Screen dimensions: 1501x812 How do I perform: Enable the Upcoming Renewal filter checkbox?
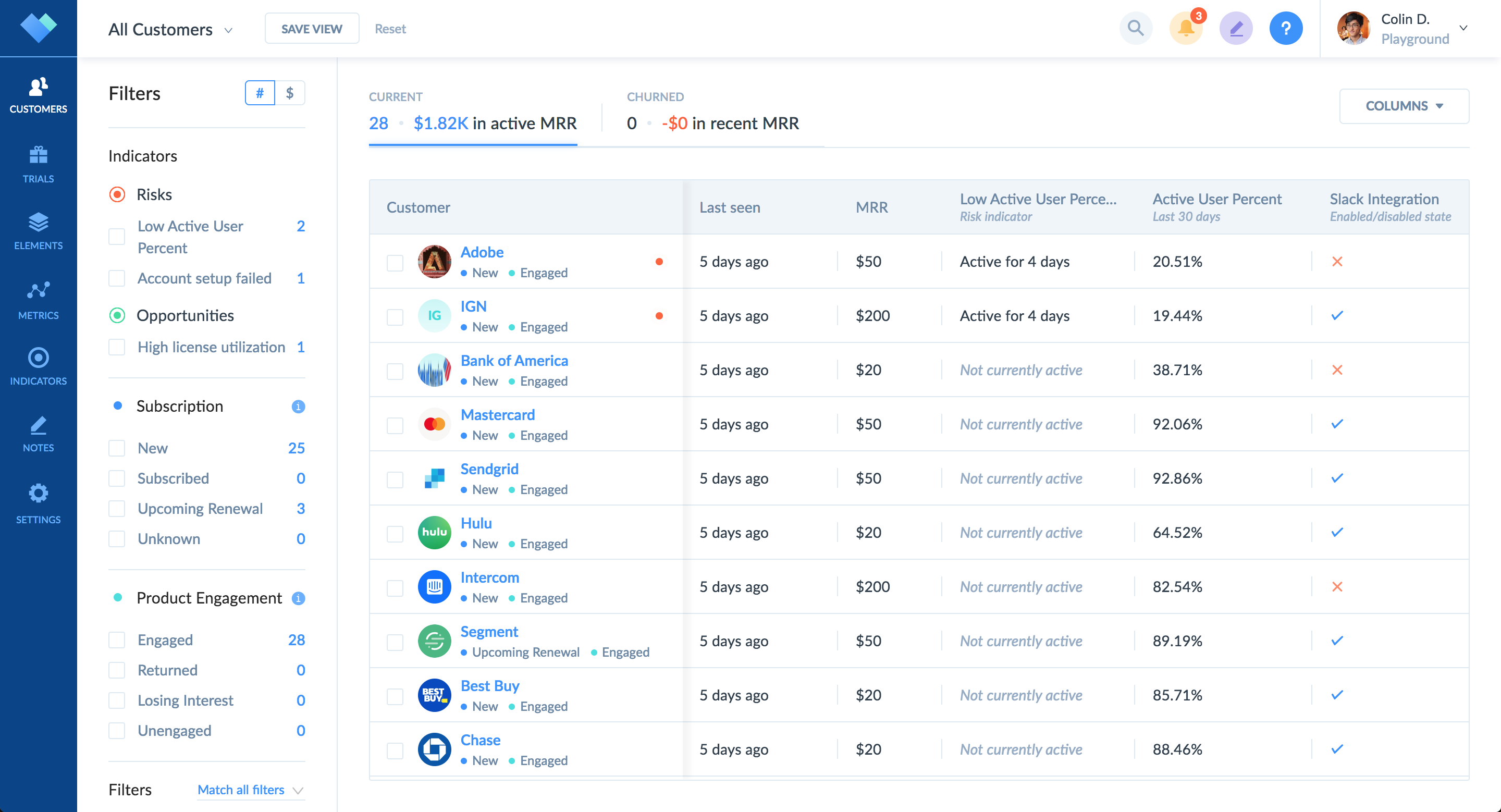tap(117, 509)
